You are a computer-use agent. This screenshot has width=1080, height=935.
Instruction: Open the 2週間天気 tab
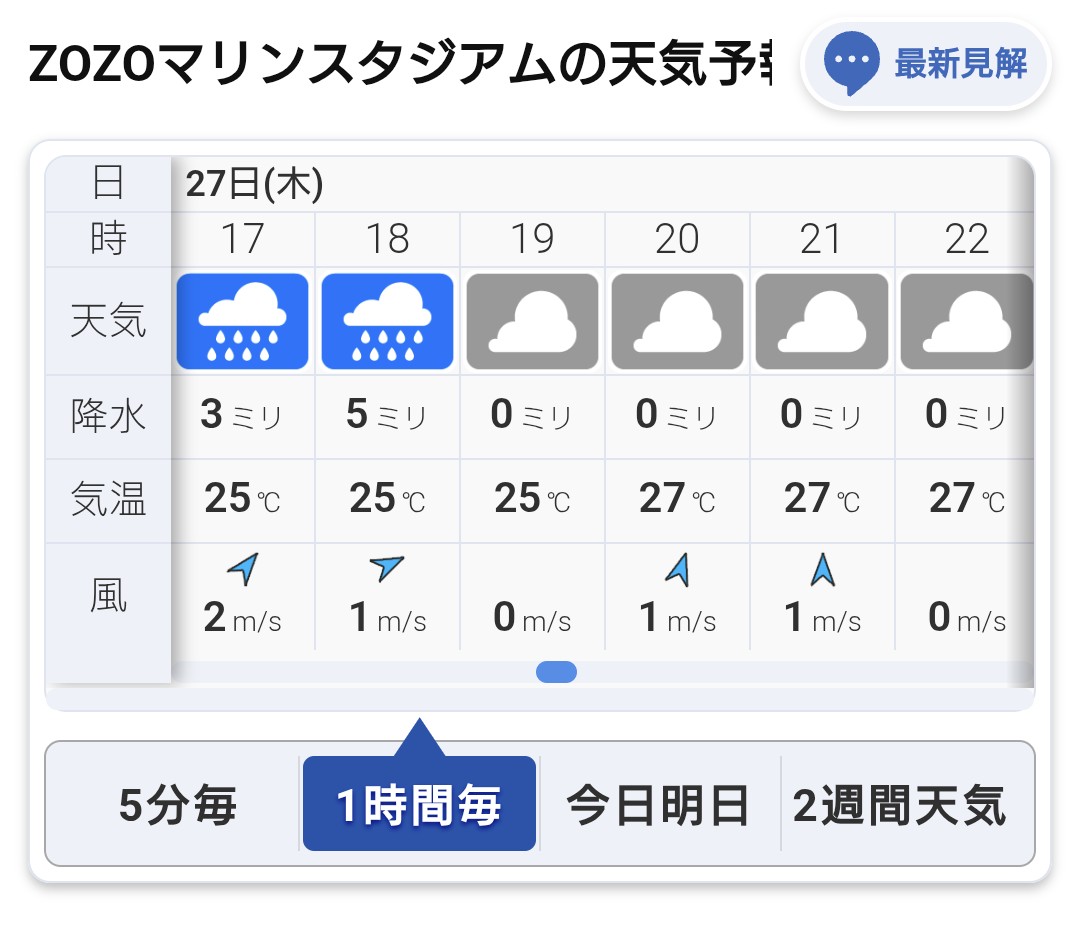(899, 804)
